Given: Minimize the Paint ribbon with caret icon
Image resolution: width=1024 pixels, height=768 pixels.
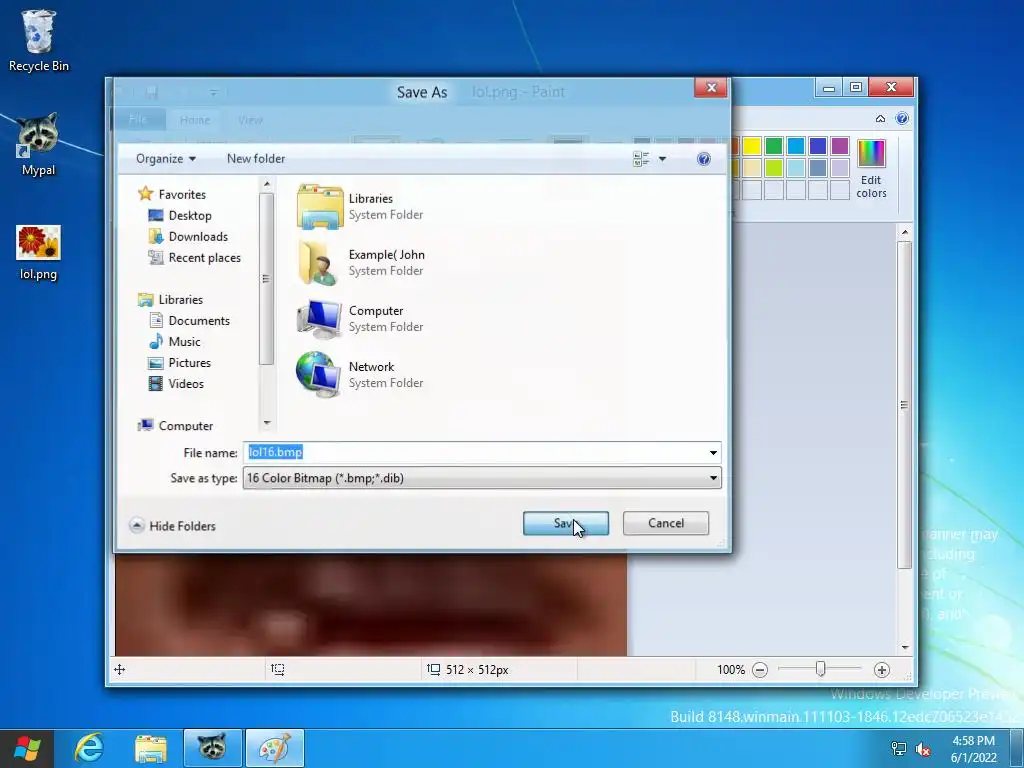Looking at the screenshot, I should (x=880, y=119).
